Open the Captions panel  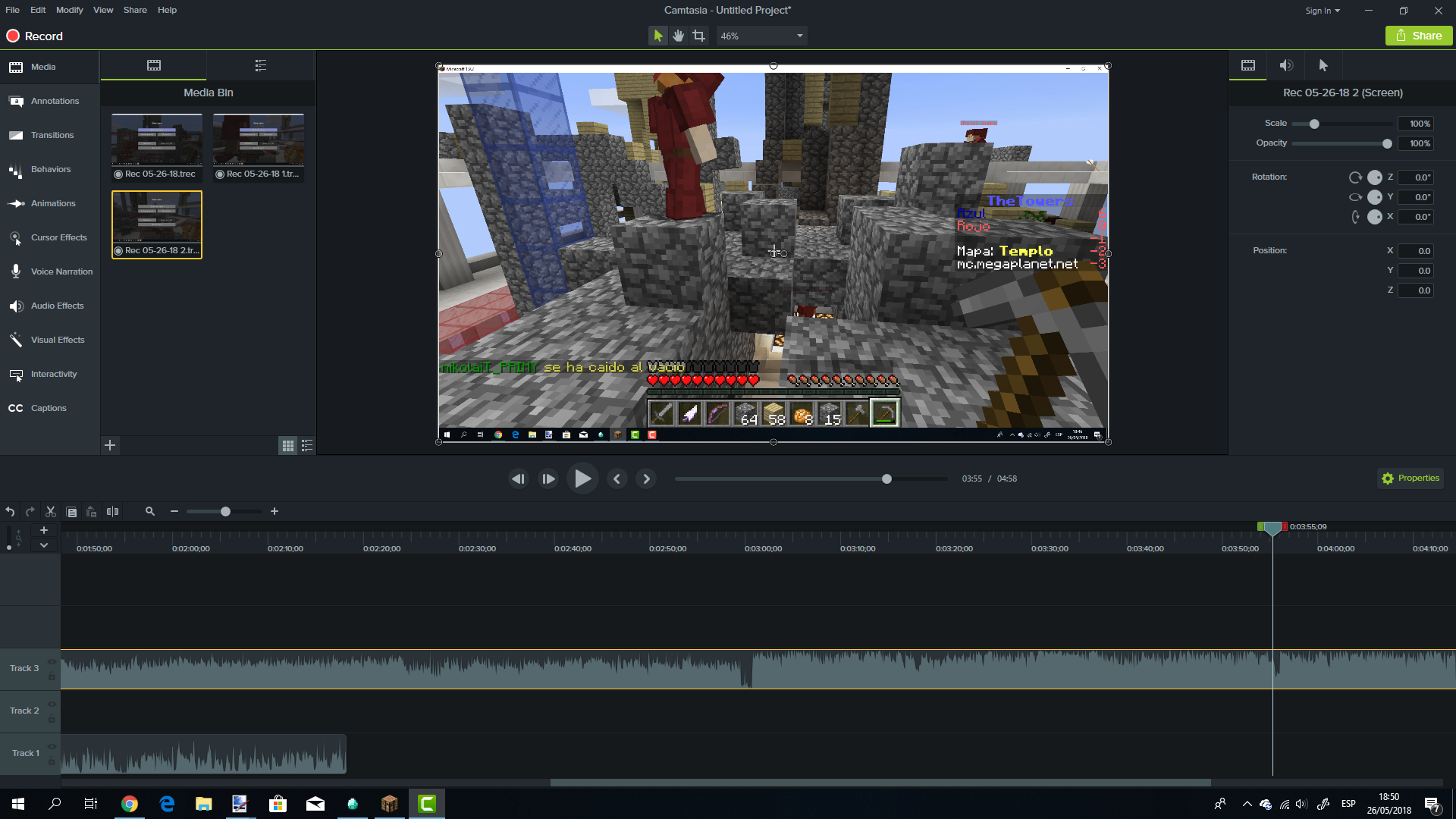pyautogui.click(x=49, y=408)
